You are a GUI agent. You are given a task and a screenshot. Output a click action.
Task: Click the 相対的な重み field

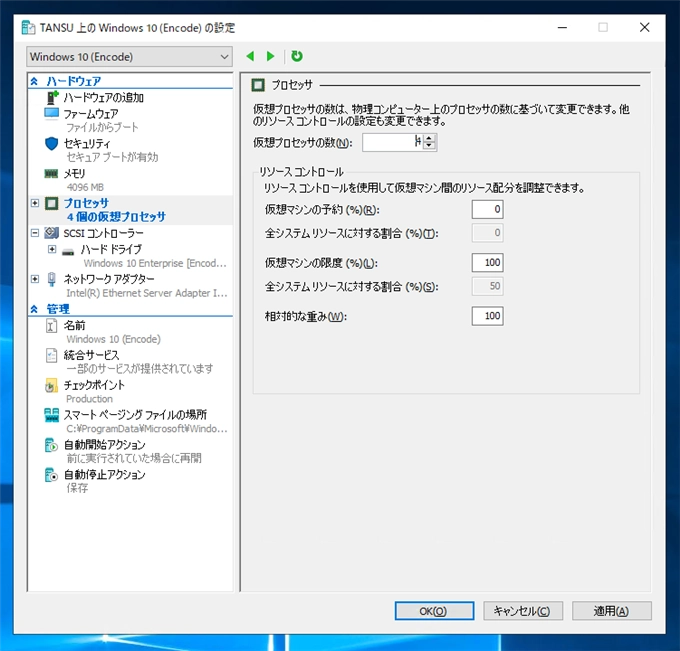click(x=487, y=316)
